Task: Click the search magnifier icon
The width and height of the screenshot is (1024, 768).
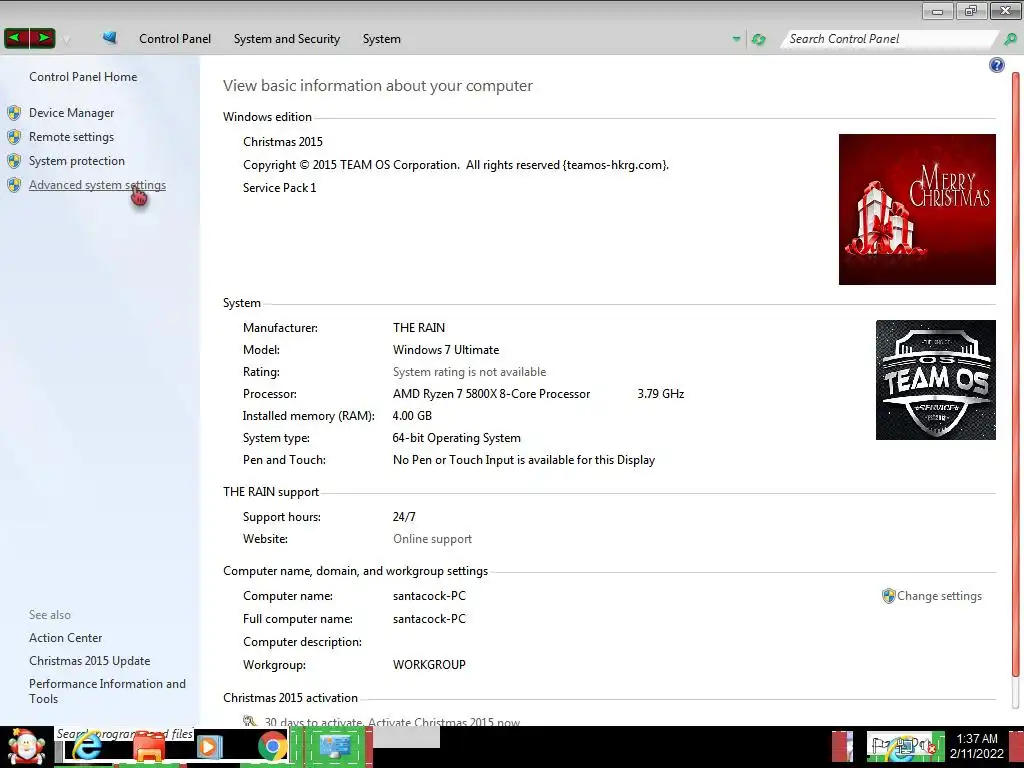Action: point(1010,39)
